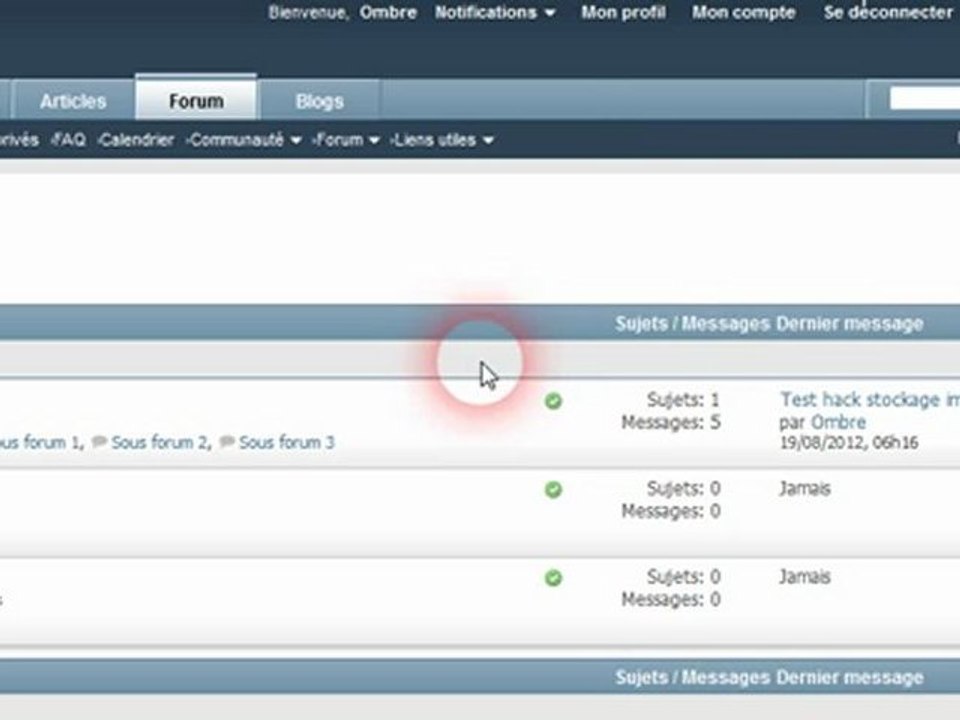This screenshot has width=960, height=720.
Task: Expand the Liens utiles dropdown
Action: coord(442,140)
